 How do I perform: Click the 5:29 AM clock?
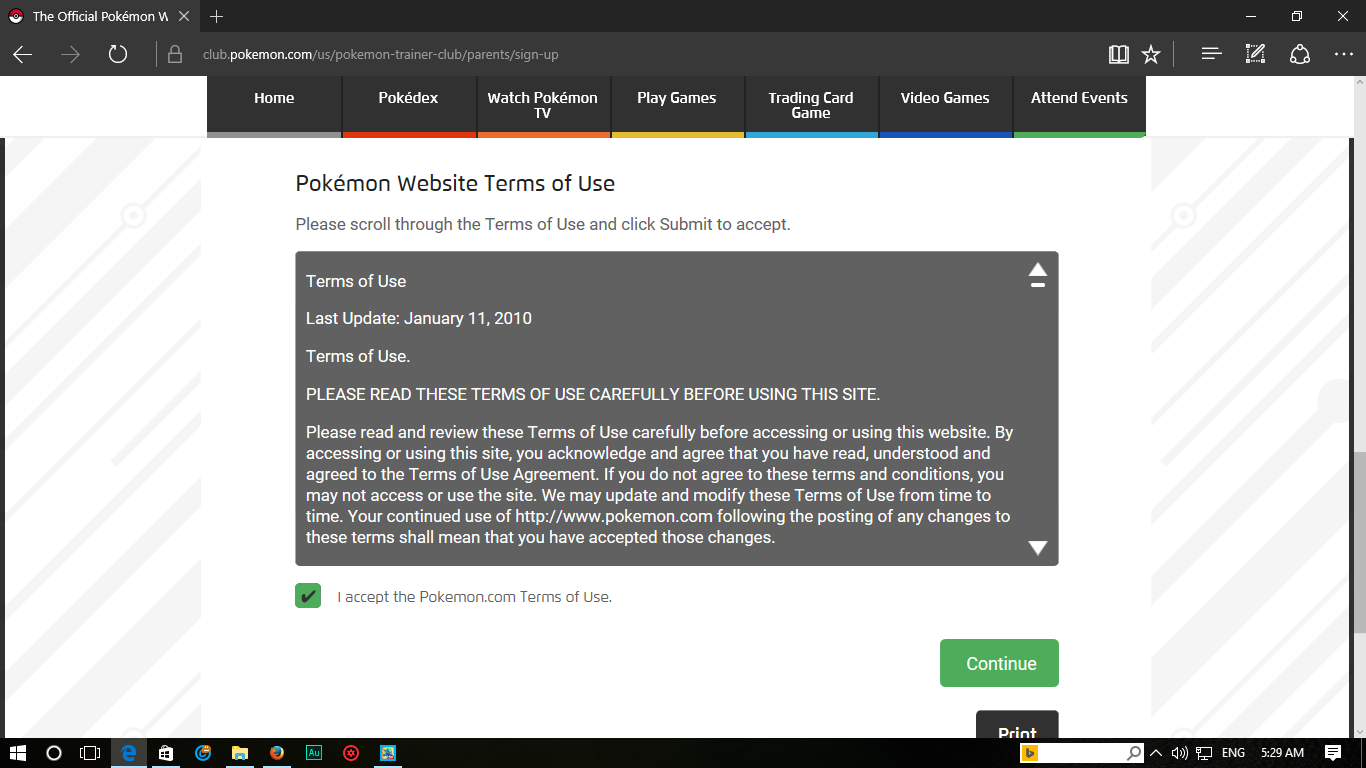point(1283,753)
